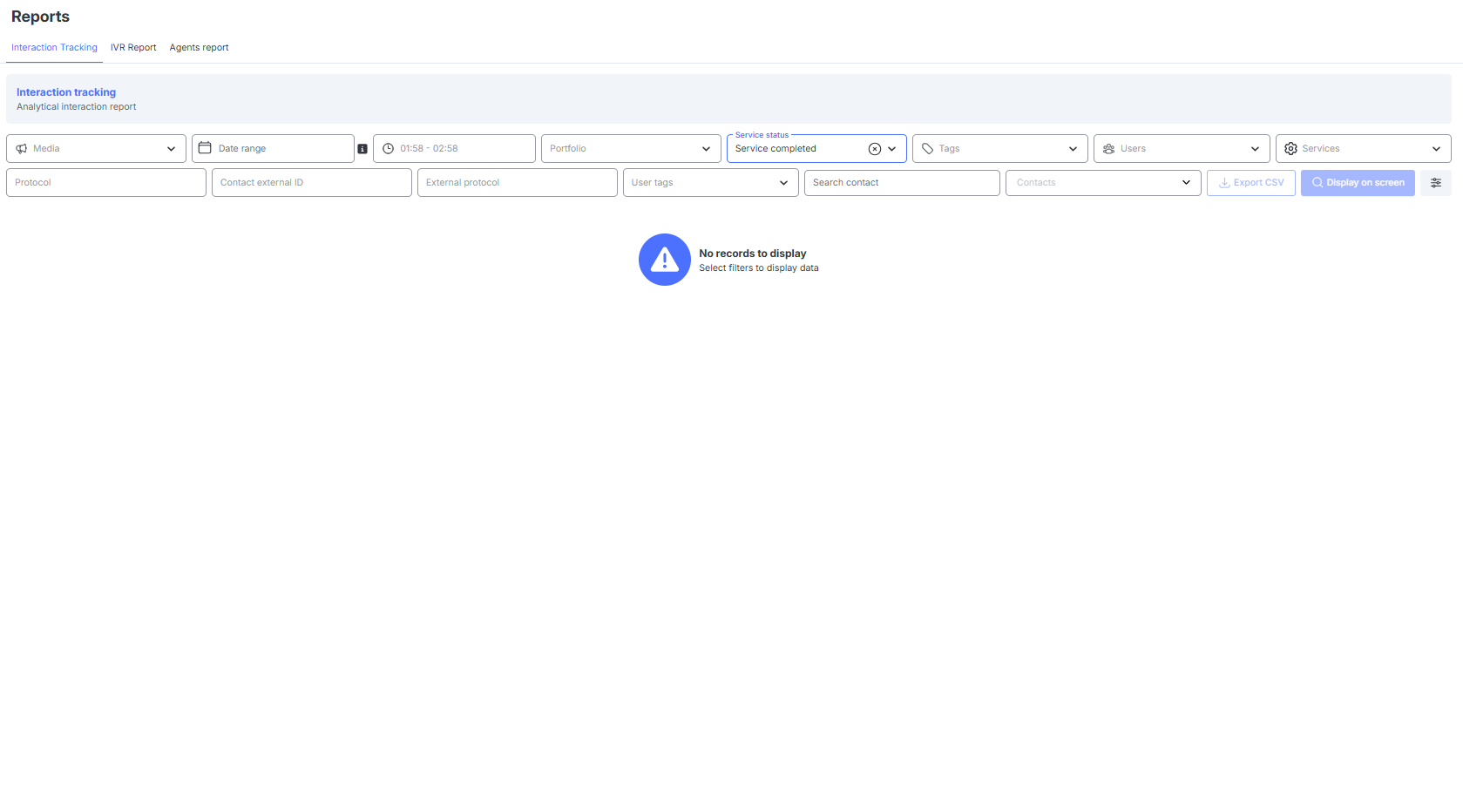Click the gear icon in Services filter

click(x=1291, y=149)
